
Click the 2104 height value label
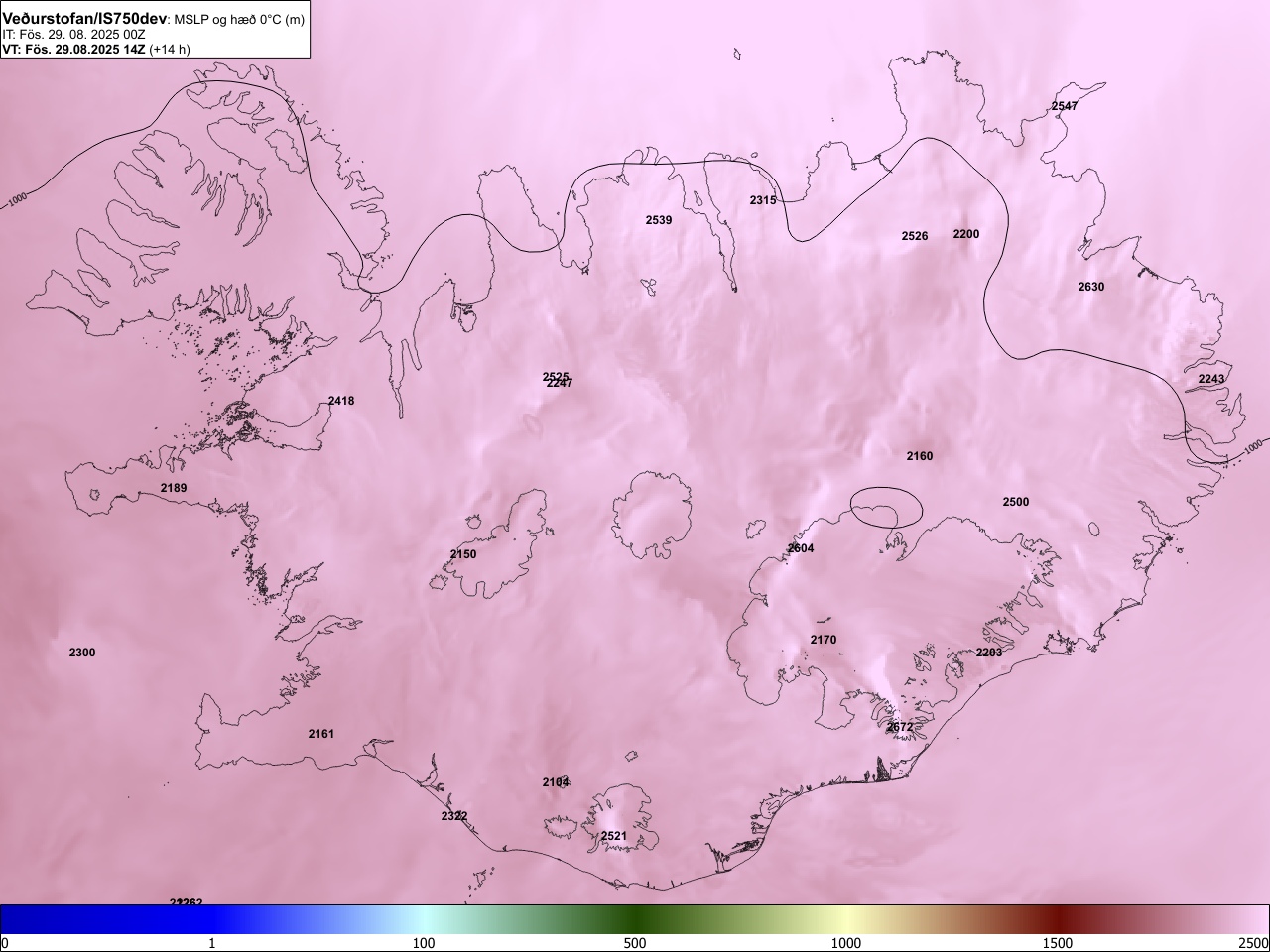click(556, 782)
